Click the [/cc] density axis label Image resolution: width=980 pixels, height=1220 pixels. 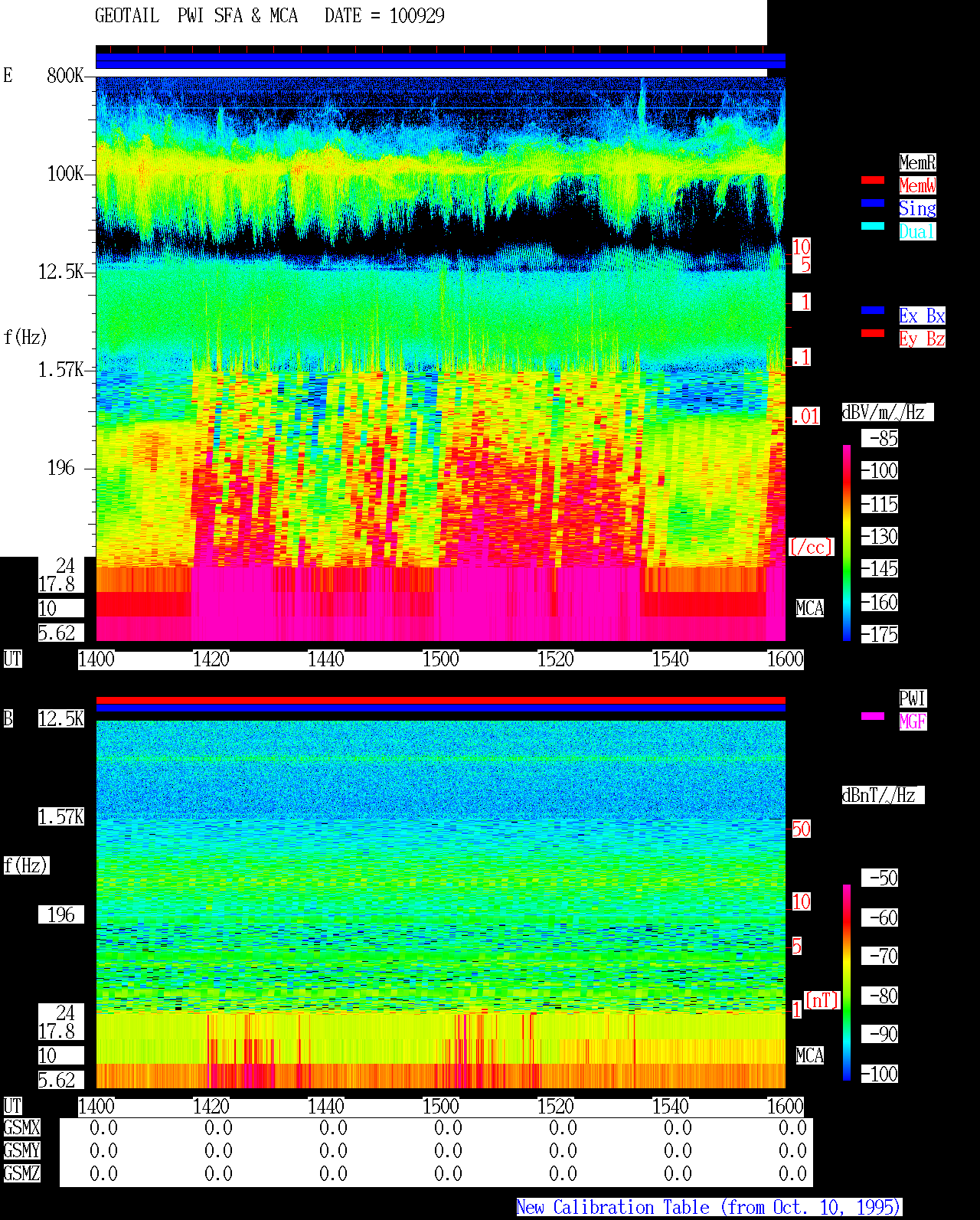(x=811, y=548)
